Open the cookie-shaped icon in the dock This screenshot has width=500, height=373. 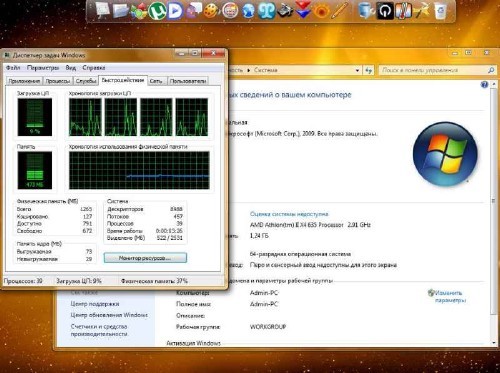(211, 11)
